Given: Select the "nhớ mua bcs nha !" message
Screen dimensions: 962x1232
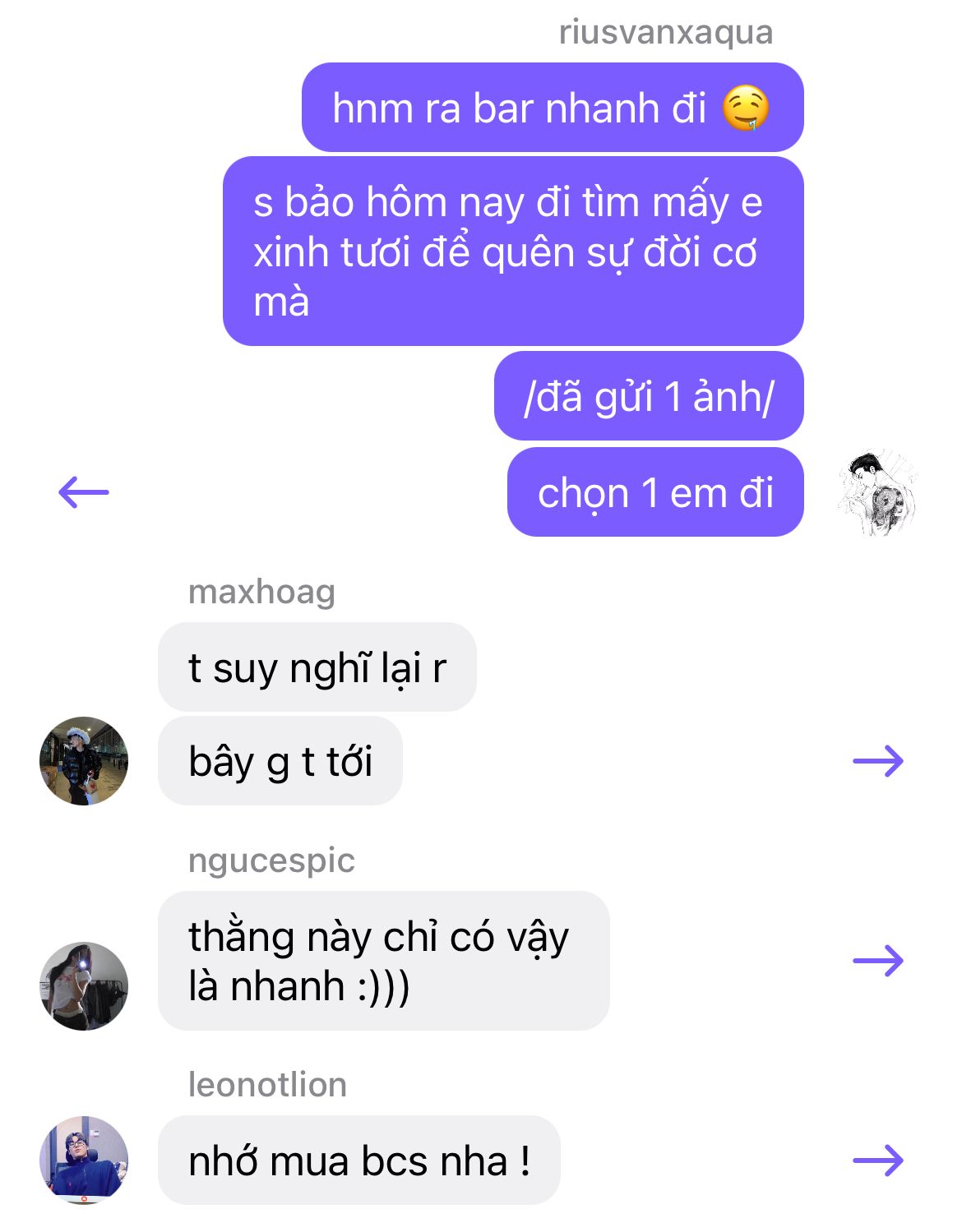Looking at the screenshot, I should coord(359,1160).
